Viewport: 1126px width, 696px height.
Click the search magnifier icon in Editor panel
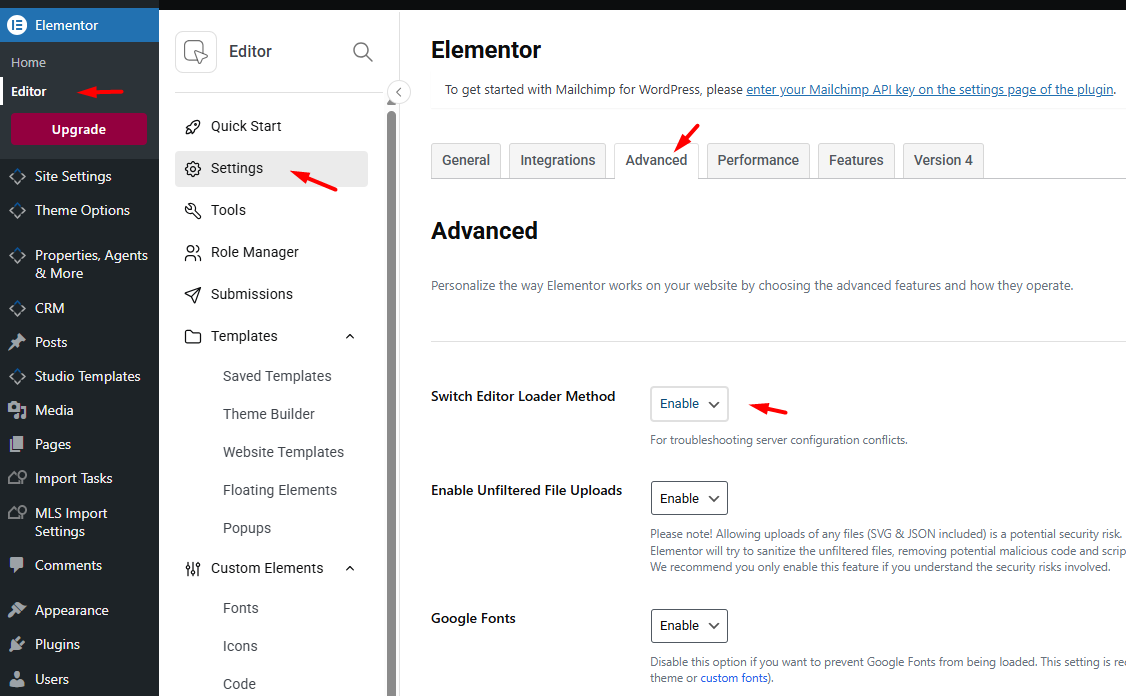(x=363, y=52)
